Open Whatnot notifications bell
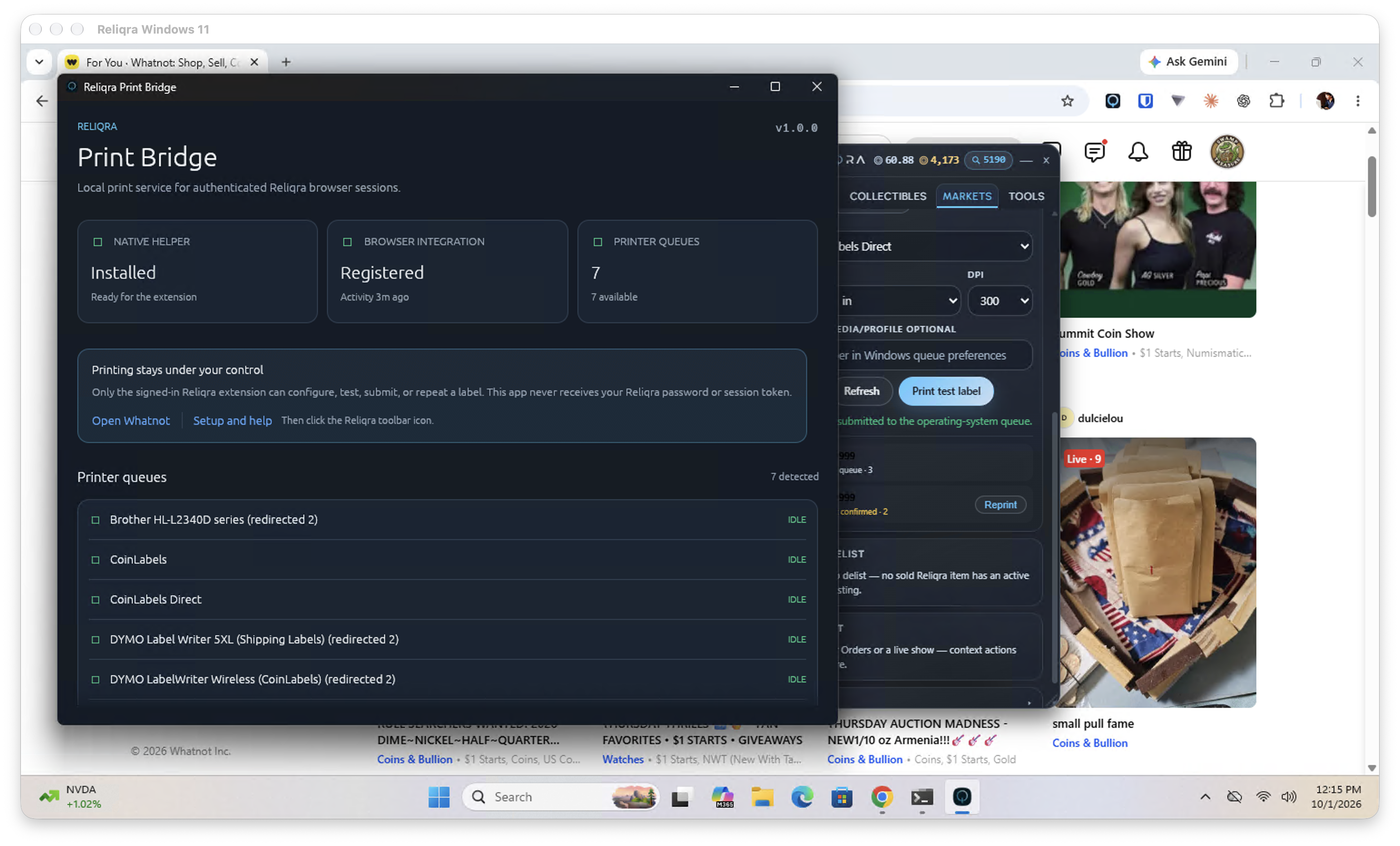This screenshot has width=1400, height=846. click(1138, 152)
